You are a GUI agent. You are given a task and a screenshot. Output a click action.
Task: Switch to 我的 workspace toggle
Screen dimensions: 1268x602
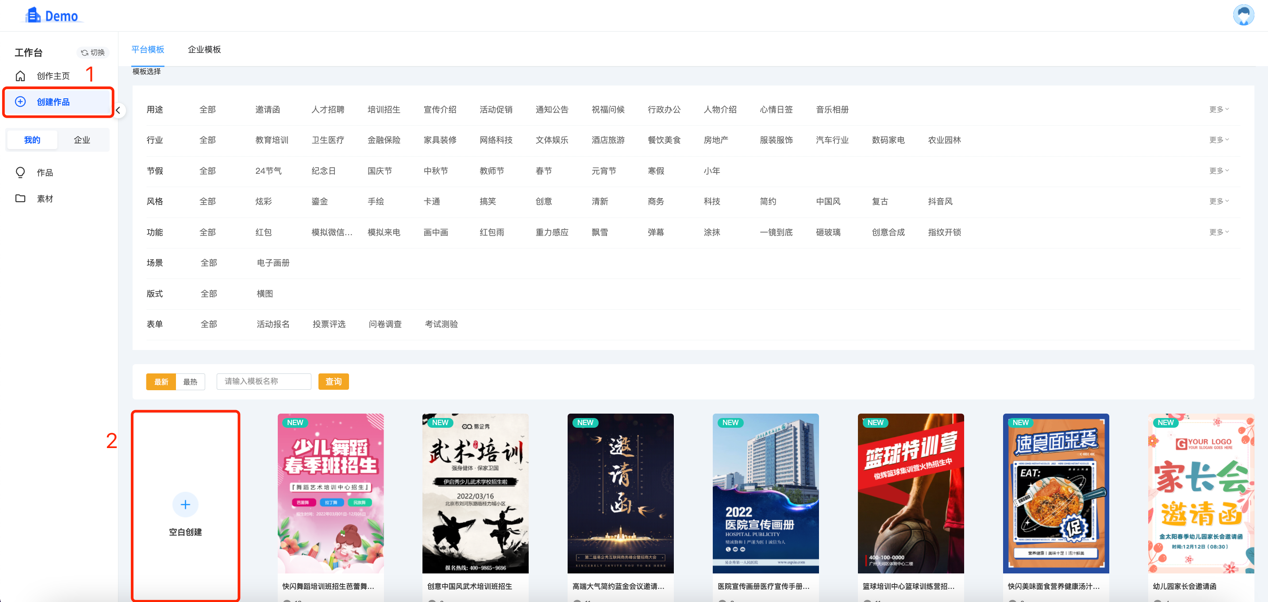32,140
